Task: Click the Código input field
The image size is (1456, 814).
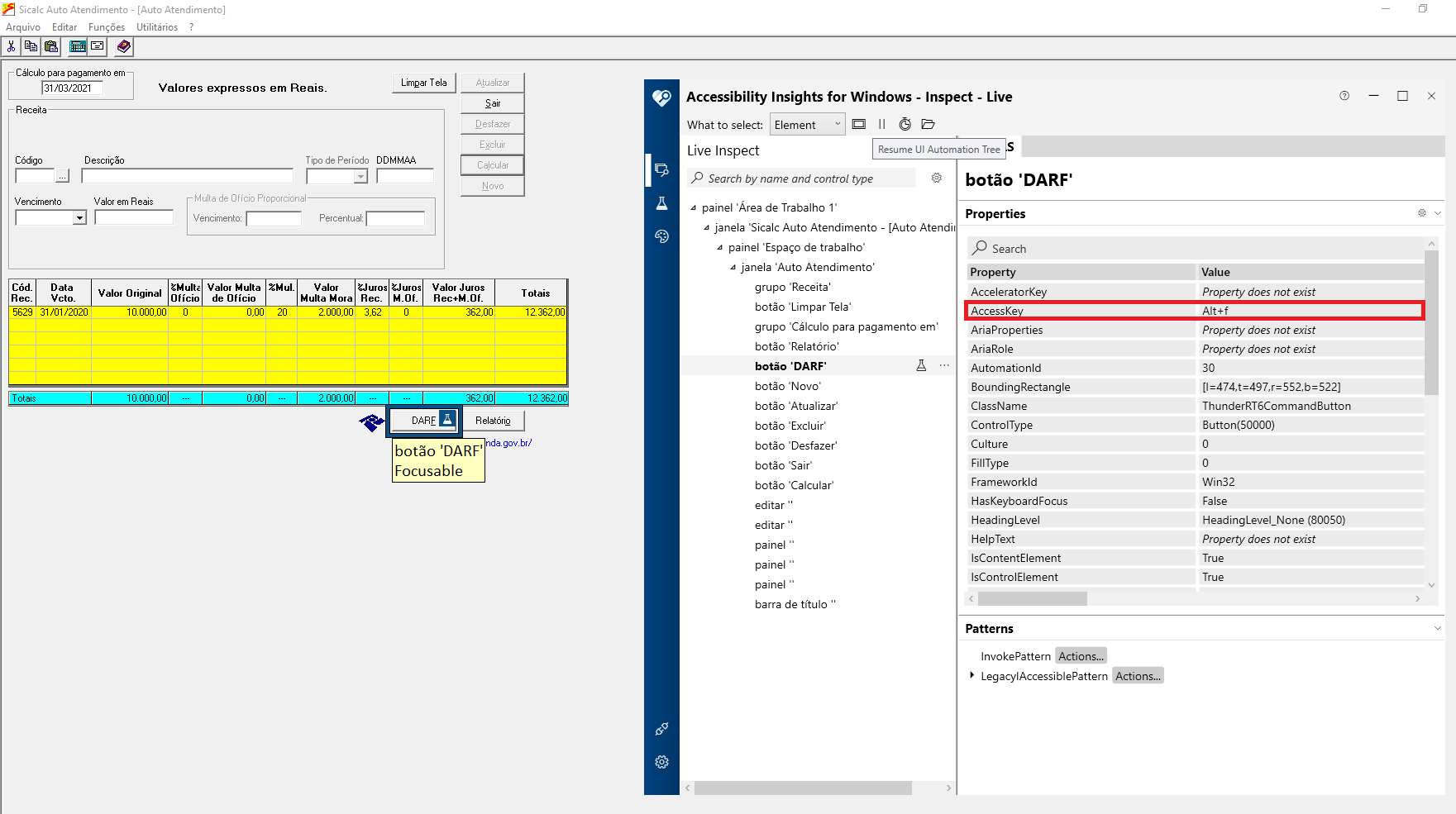Action: tap(35, 176)
